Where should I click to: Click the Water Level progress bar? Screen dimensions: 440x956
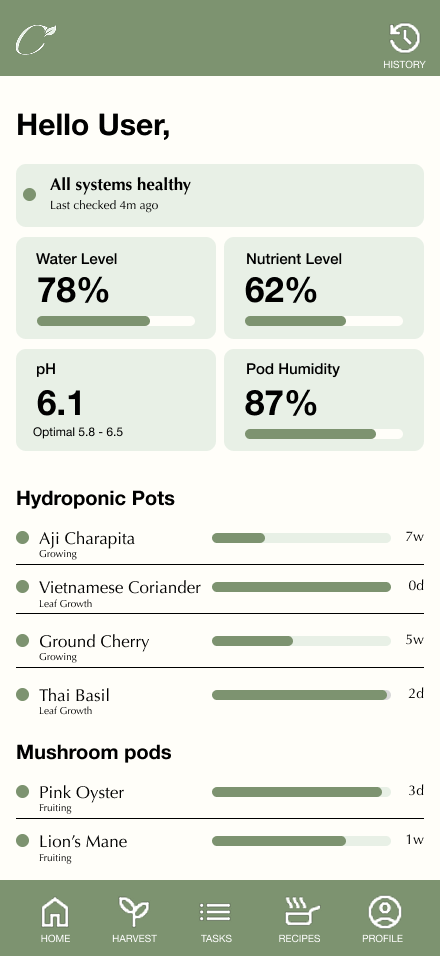[x=116, y=321]
